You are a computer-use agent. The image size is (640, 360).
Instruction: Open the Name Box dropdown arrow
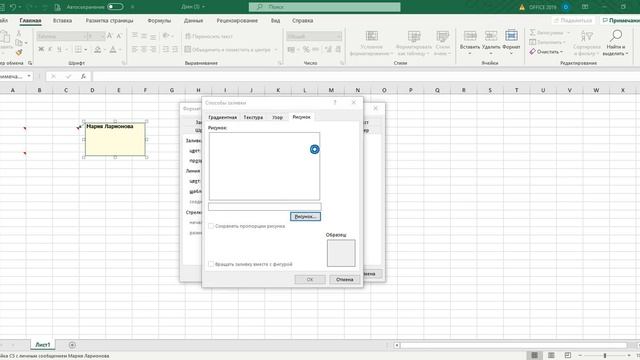[x=29, y=76]
